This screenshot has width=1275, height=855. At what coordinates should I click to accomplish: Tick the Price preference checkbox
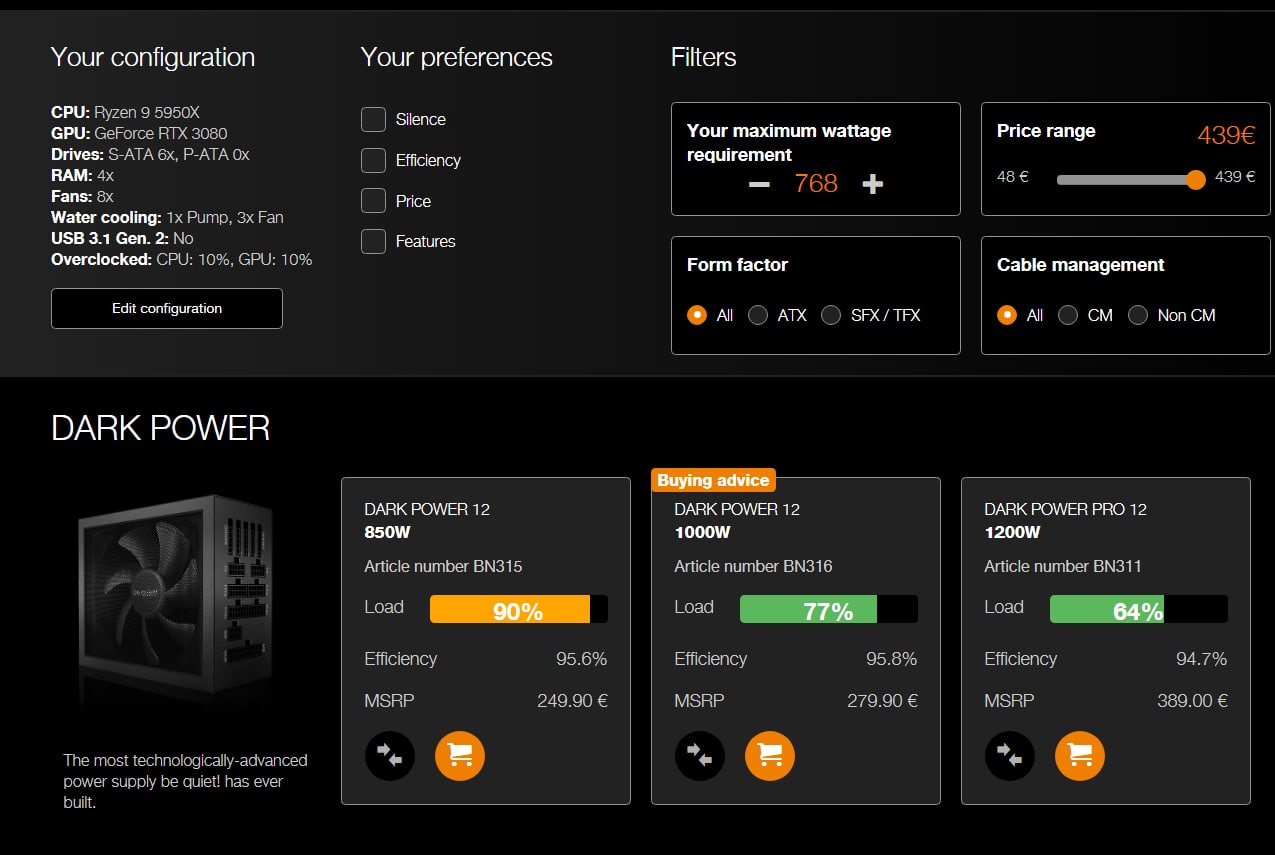pyautogui.click(x=373, y=201)
